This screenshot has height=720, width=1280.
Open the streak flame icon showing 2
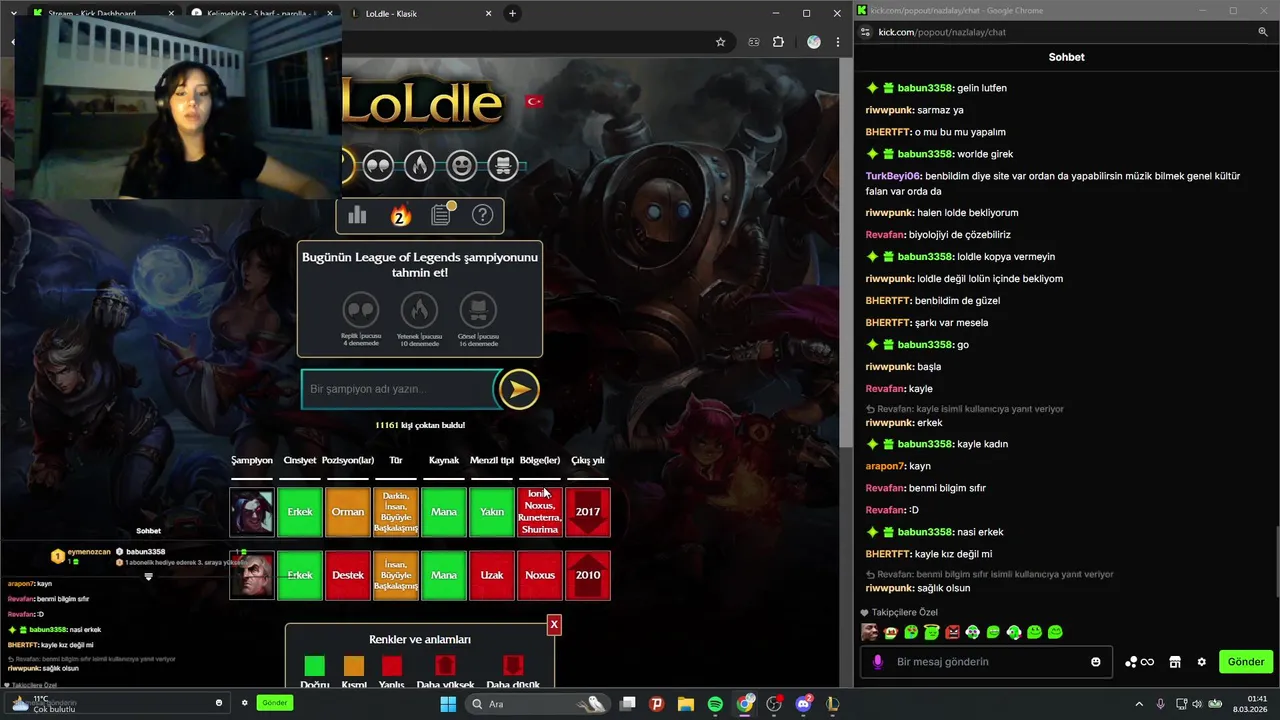[x=400, y=215]
